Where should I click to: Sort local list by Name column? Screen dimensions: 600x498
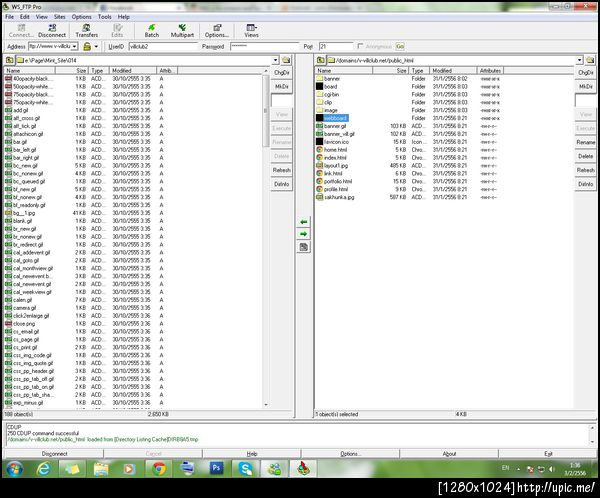point(30,70)
